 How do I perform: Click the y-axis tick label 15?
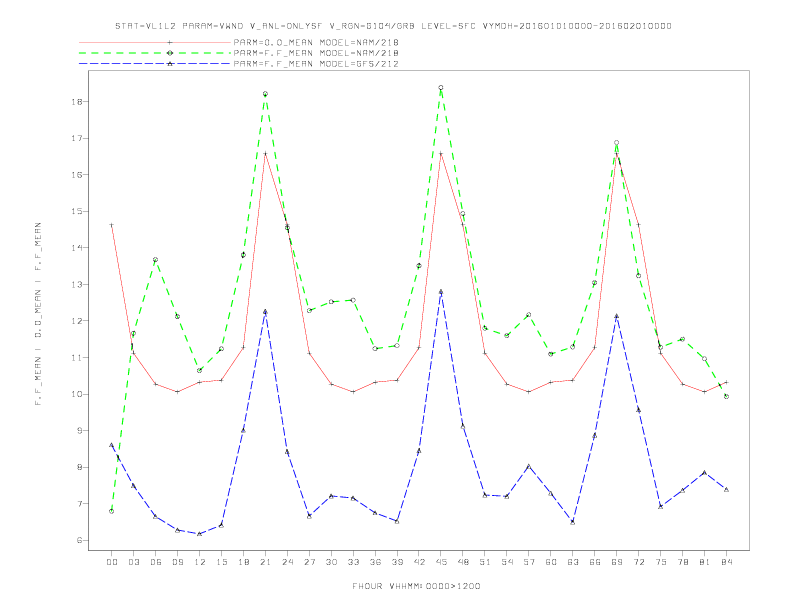point(77,211)
